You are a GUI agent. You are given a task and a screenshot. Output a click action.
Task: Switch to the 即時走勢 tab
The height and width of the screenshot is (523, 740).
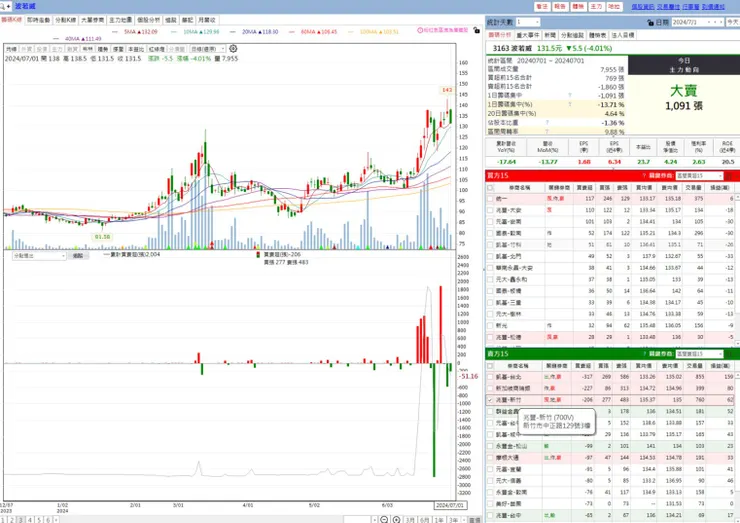click(x=39, y=20)
